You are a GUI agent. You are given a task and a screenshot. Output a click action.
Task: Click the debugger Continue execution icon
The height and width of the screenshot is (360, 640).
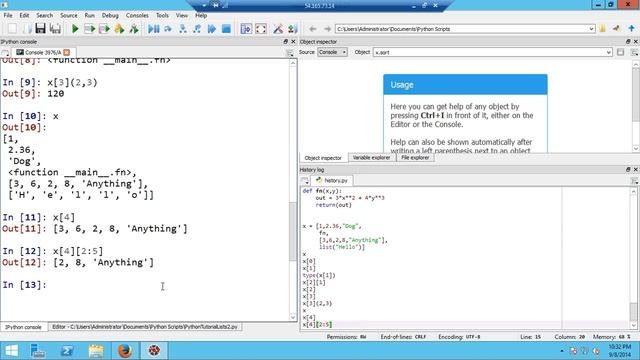pos(211,29)
